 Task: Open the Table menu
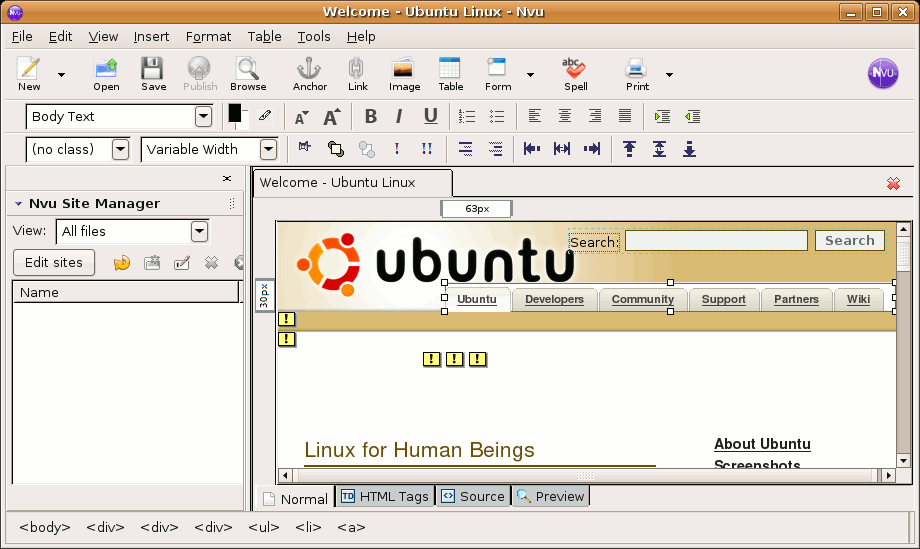click(265, 36)
